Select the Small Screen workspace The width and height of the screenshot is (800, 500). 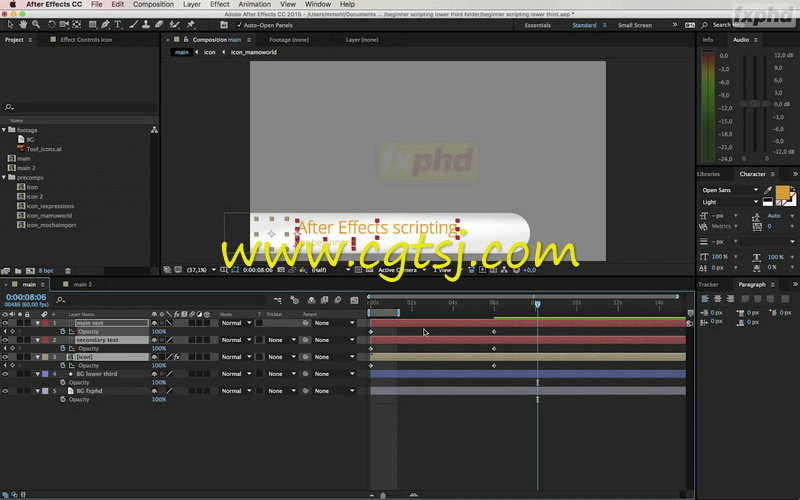tap(635, 25)
